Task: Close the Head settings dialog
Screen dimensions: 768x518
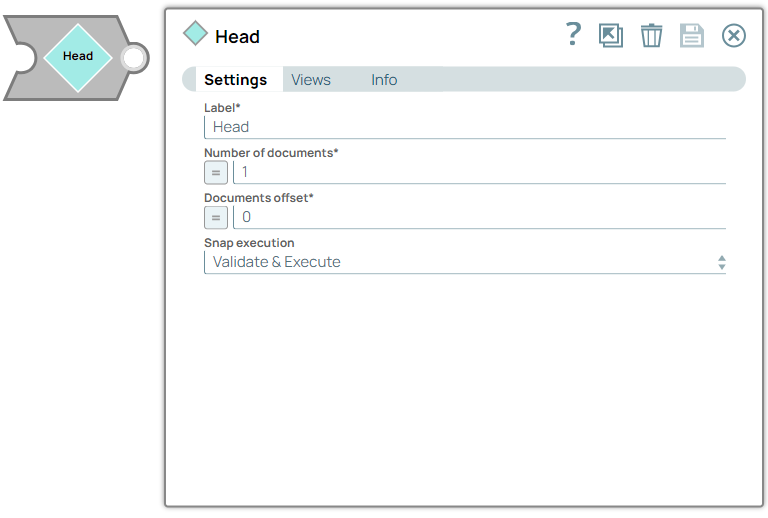Action: pos(734,36)
